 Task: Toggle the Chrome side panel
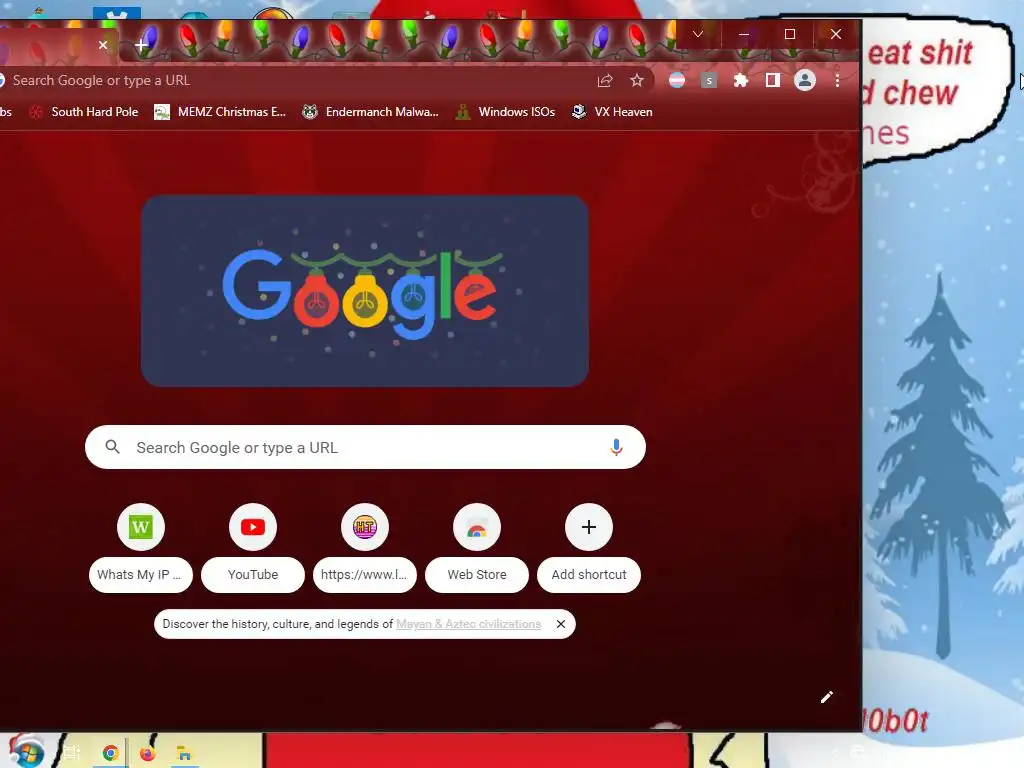point(773,80)
